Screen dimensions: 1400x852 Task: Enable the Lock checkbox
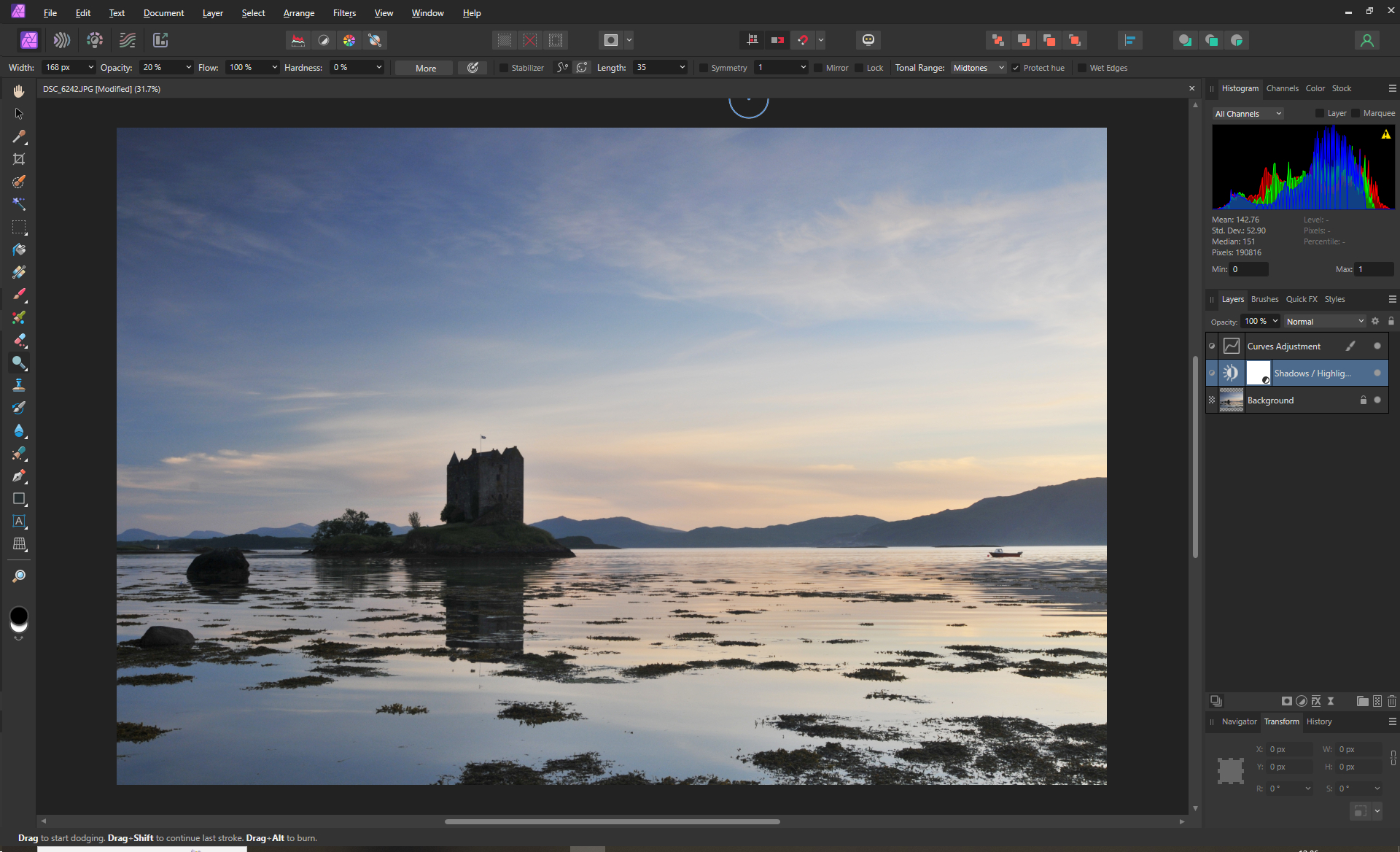[859, 68]
